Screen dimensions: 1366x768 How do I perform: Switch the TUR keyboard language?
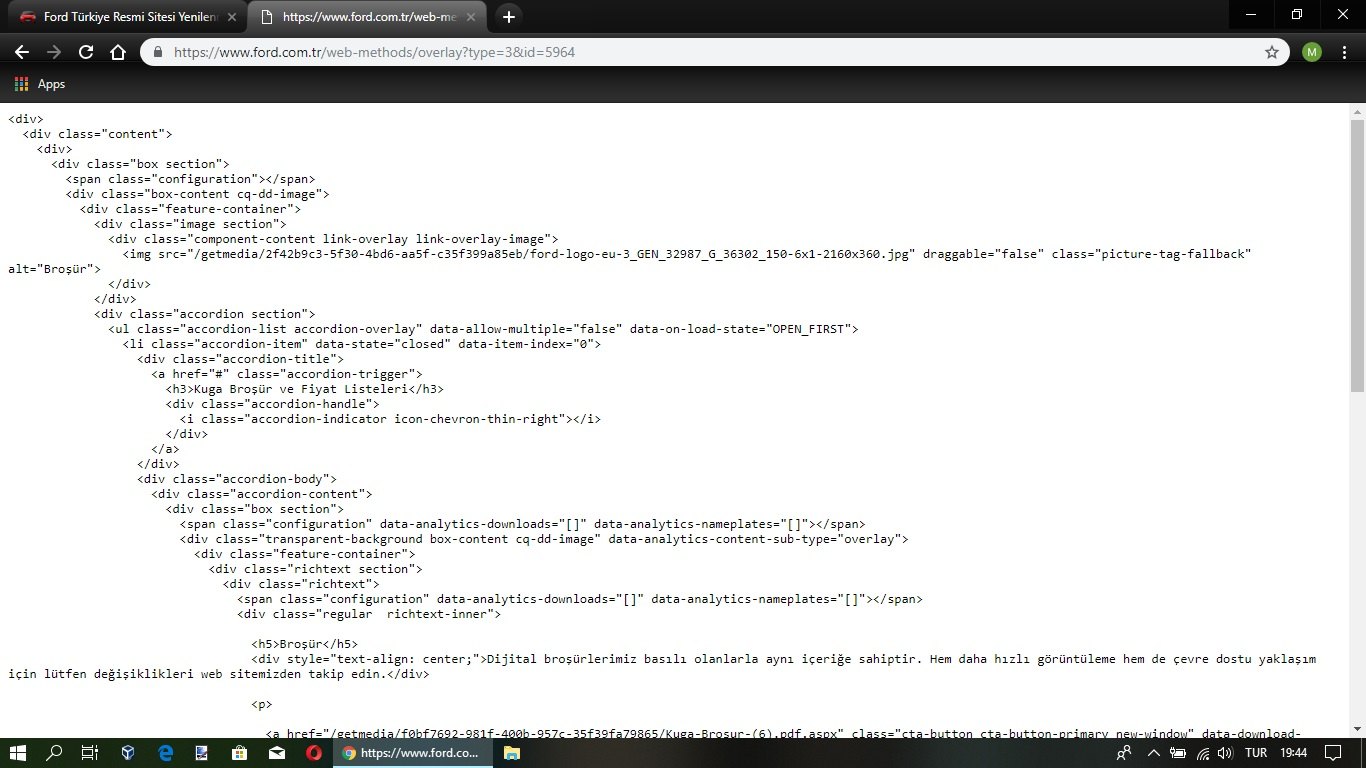[x=1256, y=753]
